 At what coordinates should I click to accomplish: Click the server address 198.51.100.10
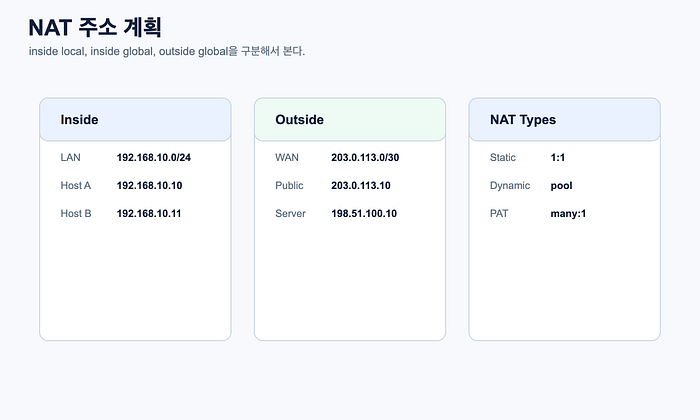pyautogui.click(x=364, y=214)
